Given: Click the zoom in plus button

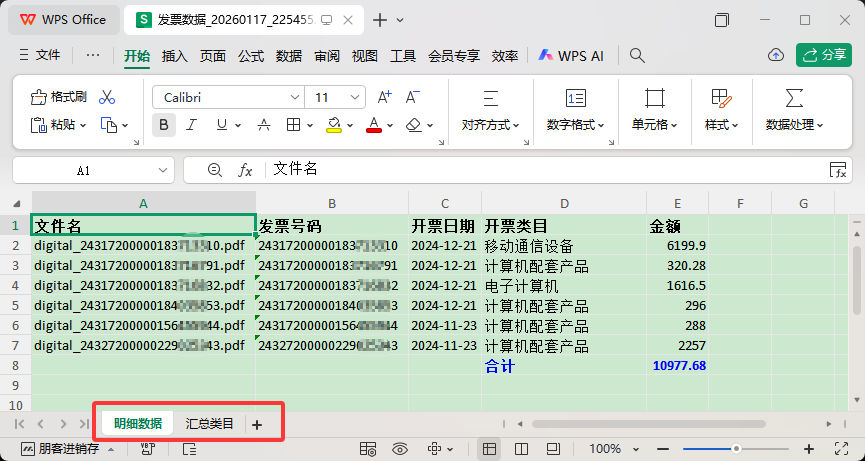Looking at the screenshot, I should pos(809,449).
